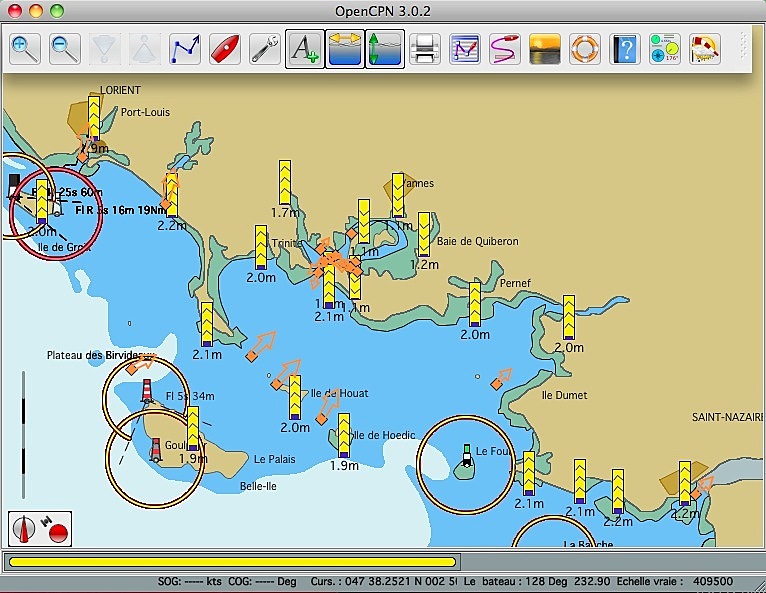Click the tide station bar labeled 1.2m
The width and height of the screenshot is (766, 593).
pos(424,234)
